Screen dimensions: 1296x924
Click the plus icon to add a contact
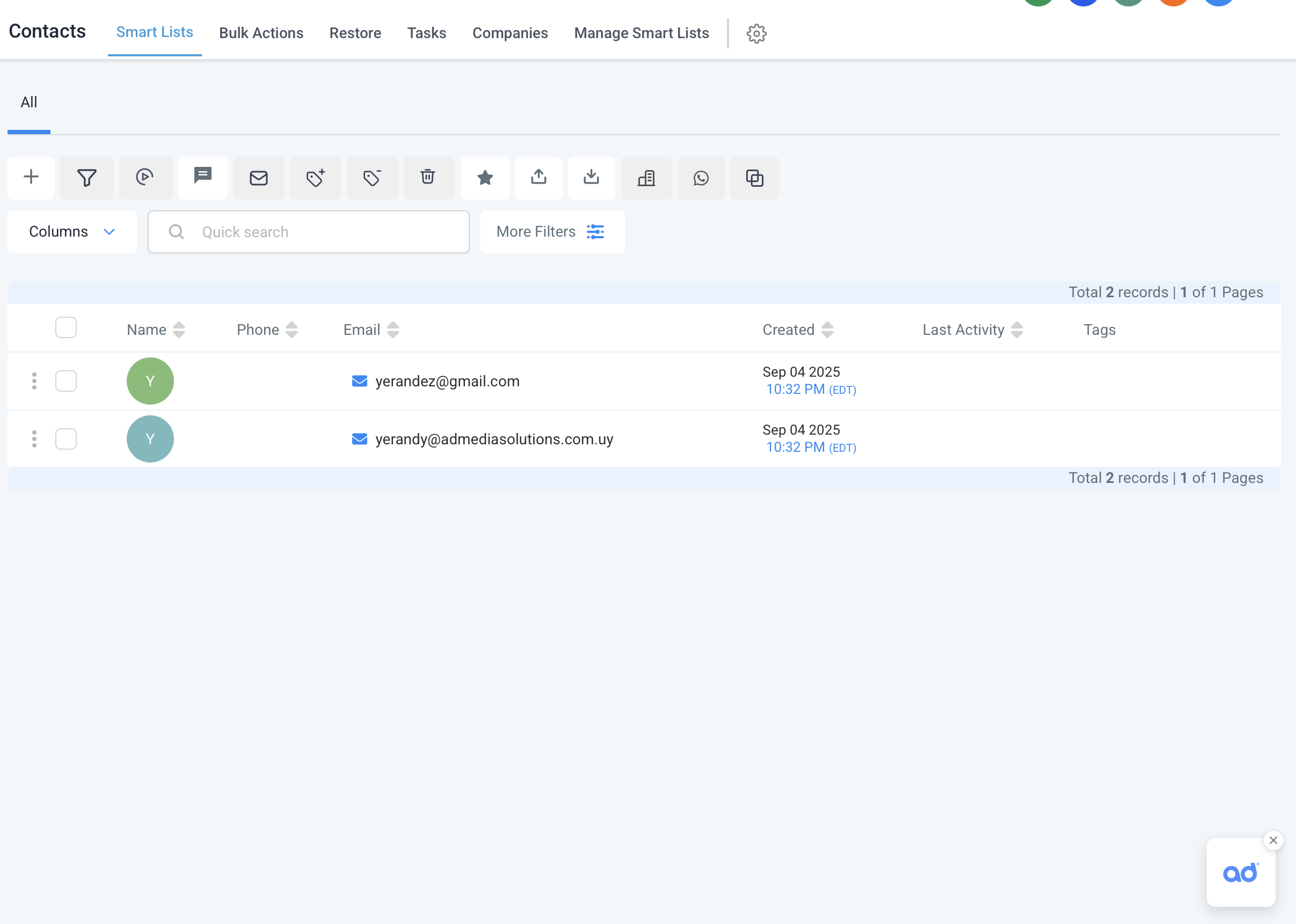coord(31,178)
